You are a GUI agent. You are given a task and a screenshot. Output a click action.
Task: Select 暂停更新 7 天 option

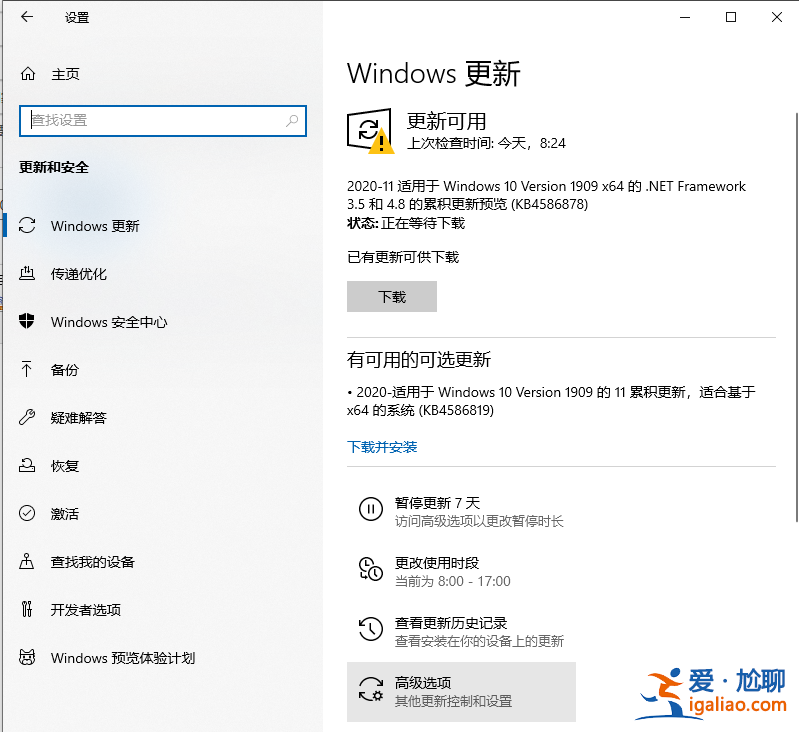click(461, 511)
